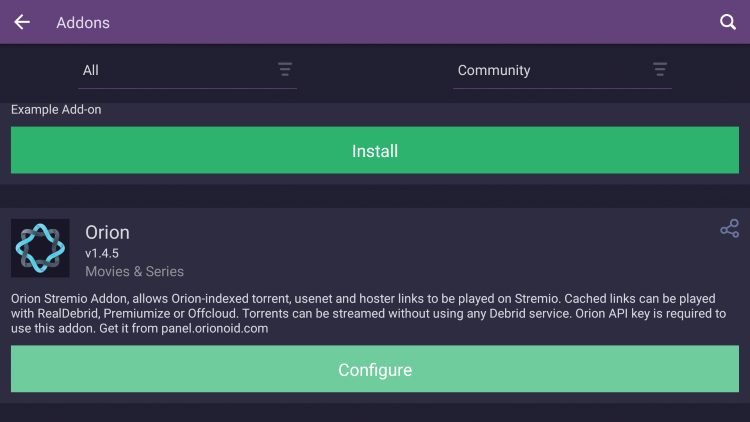Go back using the arrow icon

[22, 22]
